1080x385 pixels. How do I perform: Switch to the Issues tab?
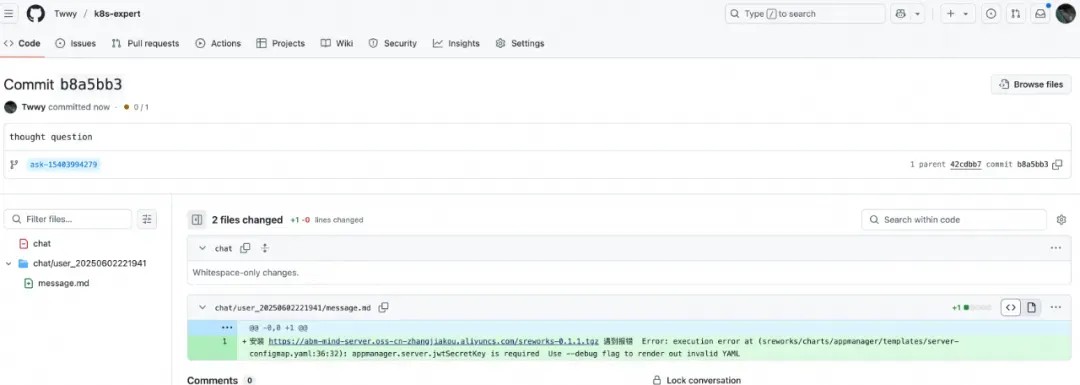[76, 43]
